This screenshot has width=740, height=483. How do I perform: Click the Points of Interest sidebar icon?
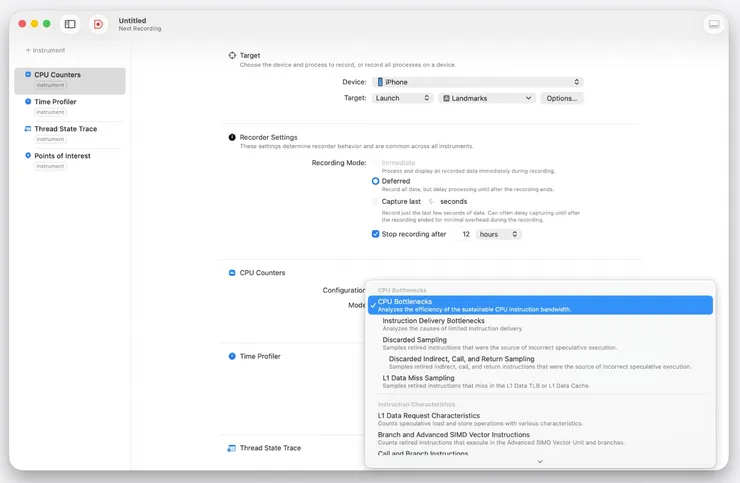tap(28, 155)
